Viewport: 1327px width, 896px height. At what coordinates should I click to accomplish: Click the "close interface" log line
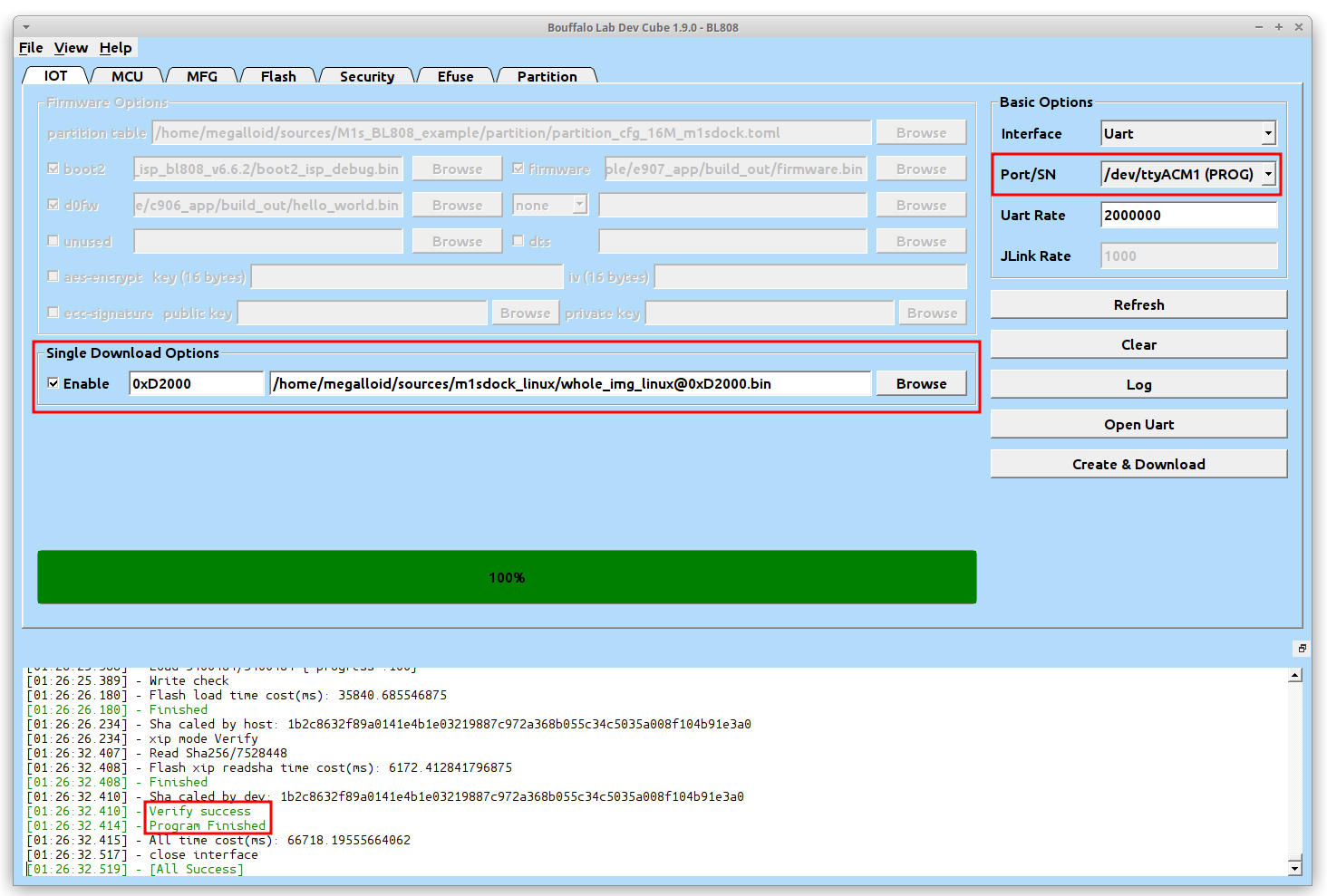coord(203,854)
